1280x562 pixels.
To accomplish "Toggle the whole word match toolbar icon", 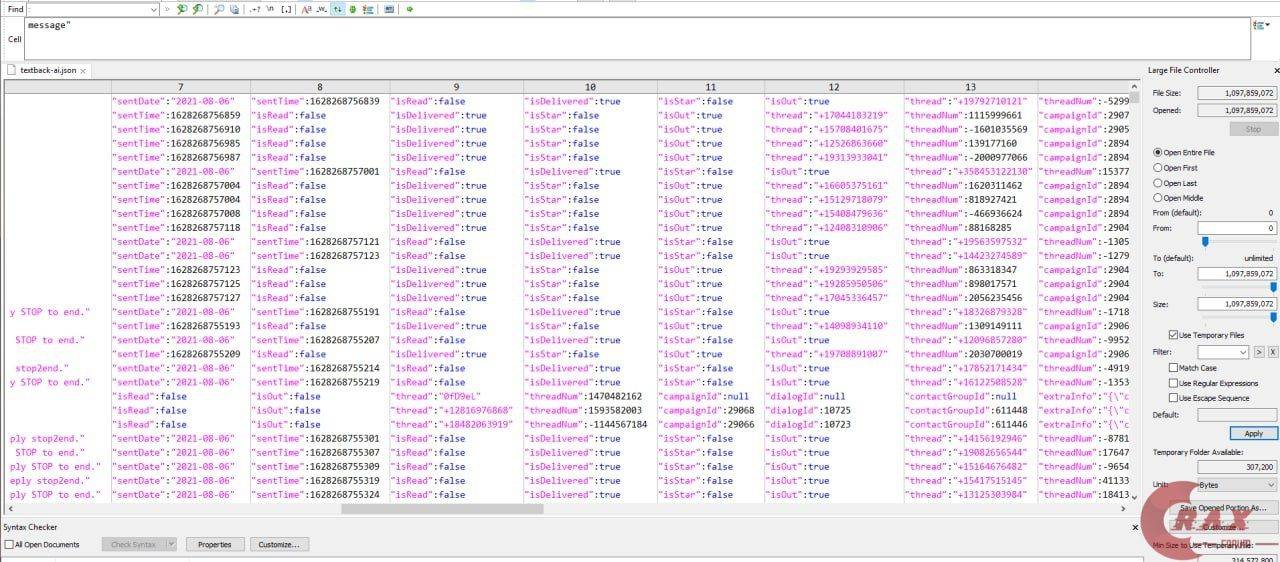I will (x=321, y=9).
